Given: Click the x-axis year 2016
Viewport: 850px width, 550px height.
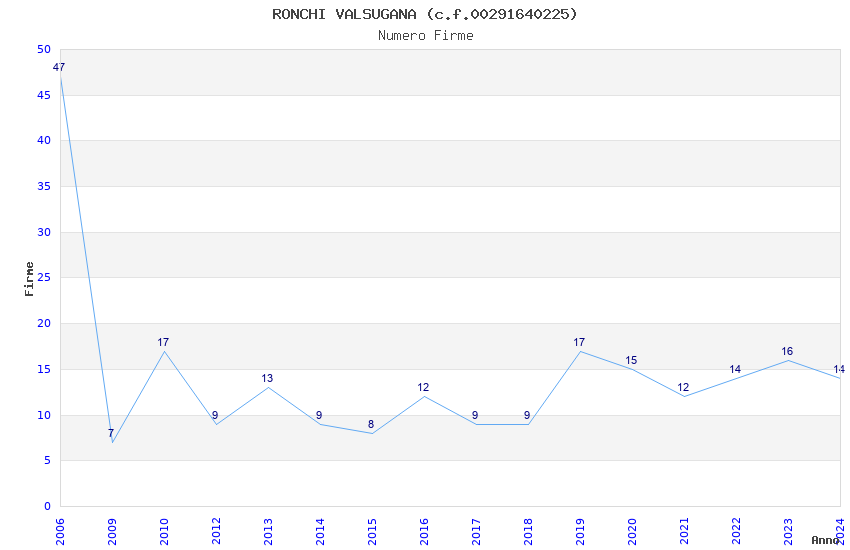Looking at the screenshot, I should [x=424, y=531].
